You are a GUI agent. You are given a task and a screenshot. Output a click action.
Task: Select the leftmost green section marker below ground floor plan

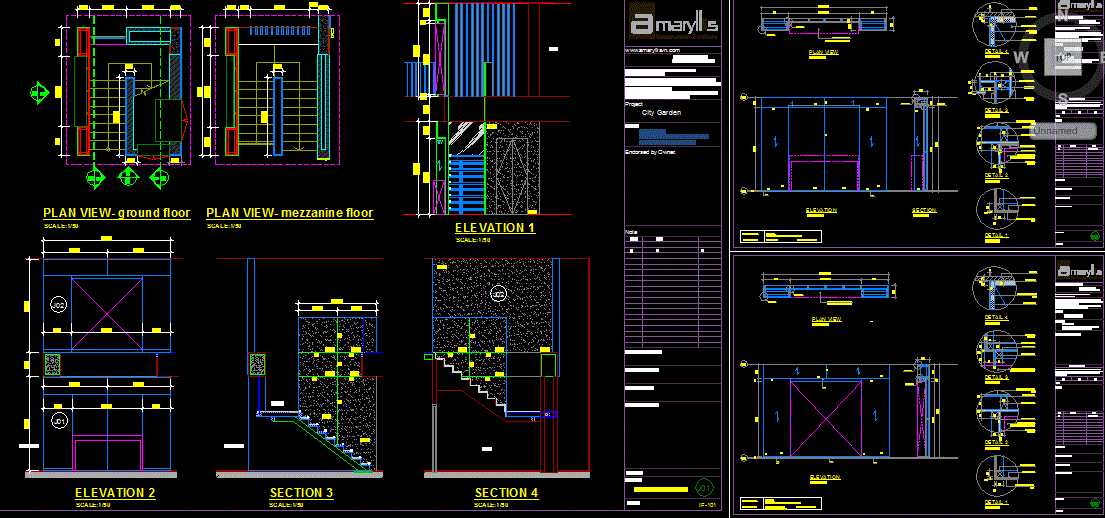95,178
